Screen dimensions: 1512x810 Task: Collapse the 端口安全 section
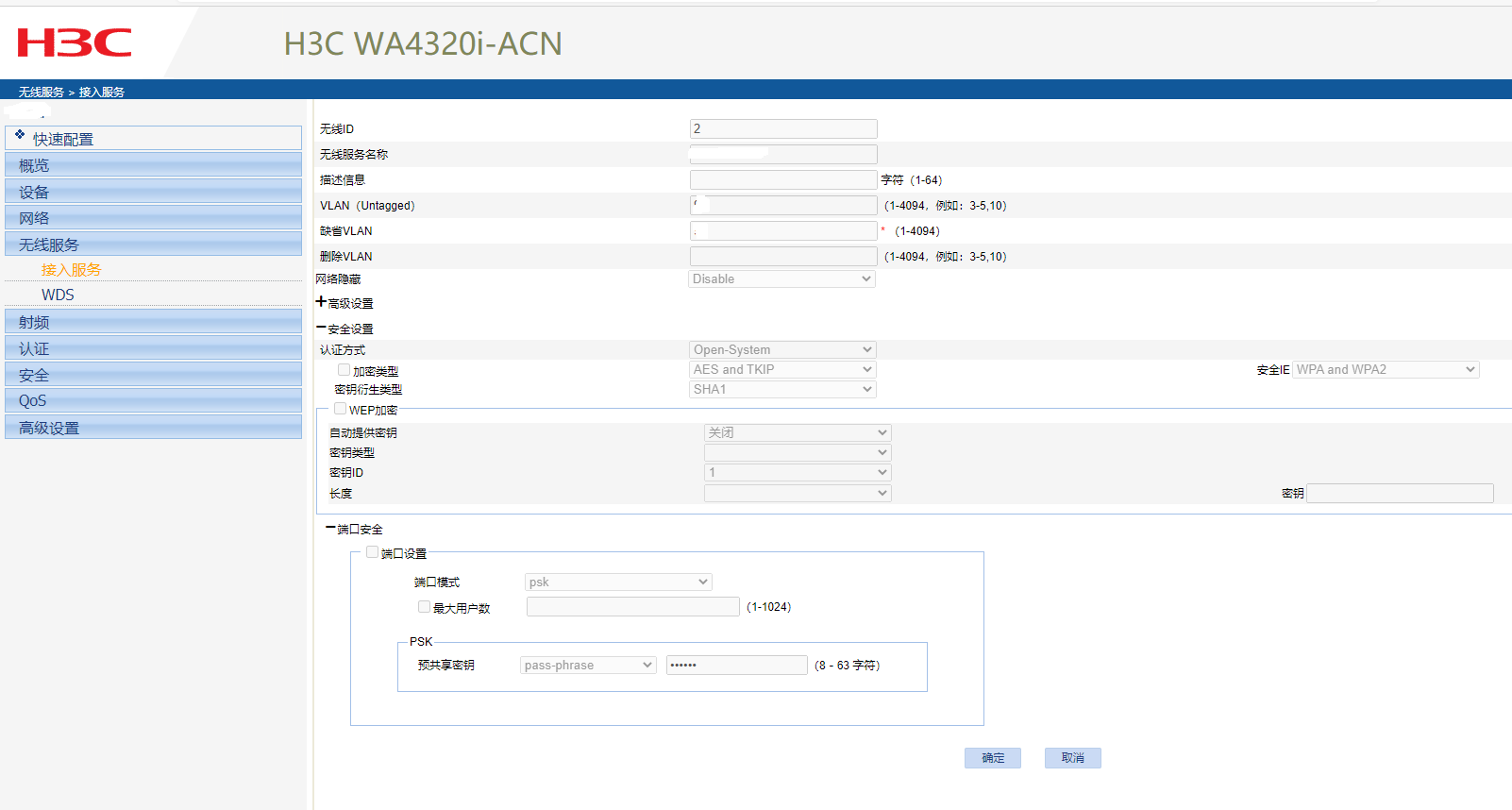click(x=330, y=529)
